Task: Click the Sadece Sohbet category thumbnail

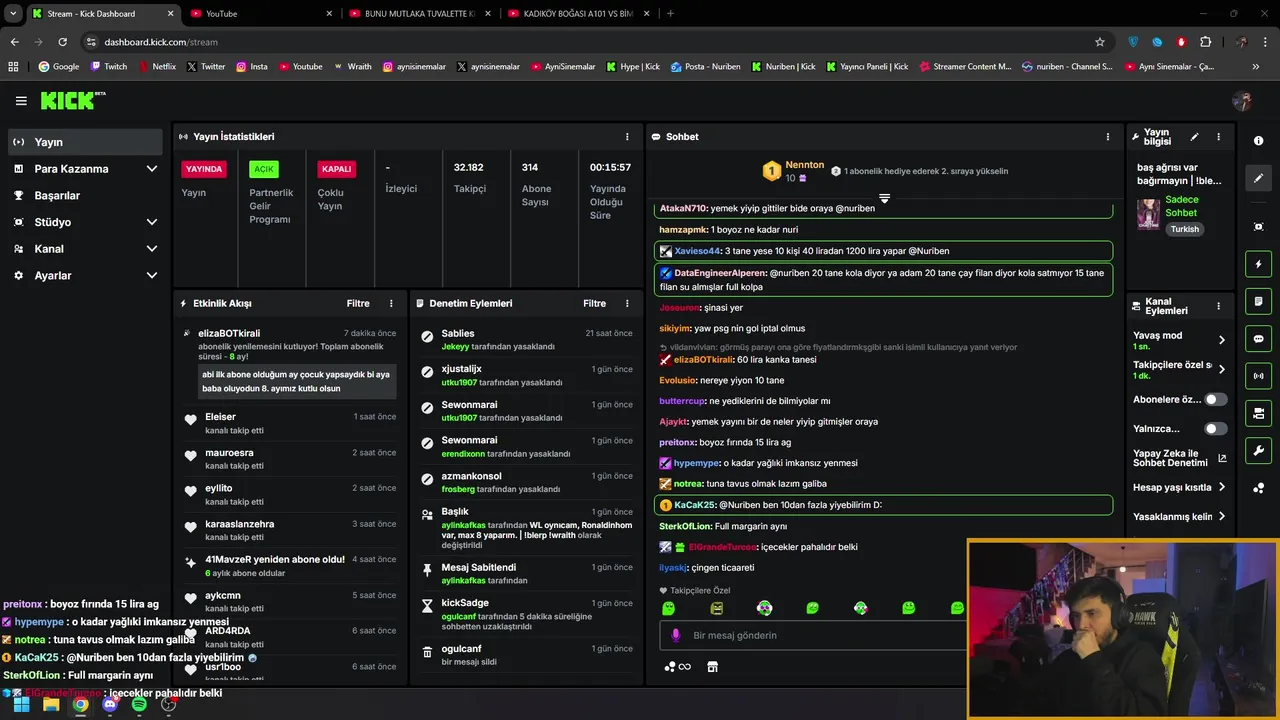Action: tap(1148, 214)
